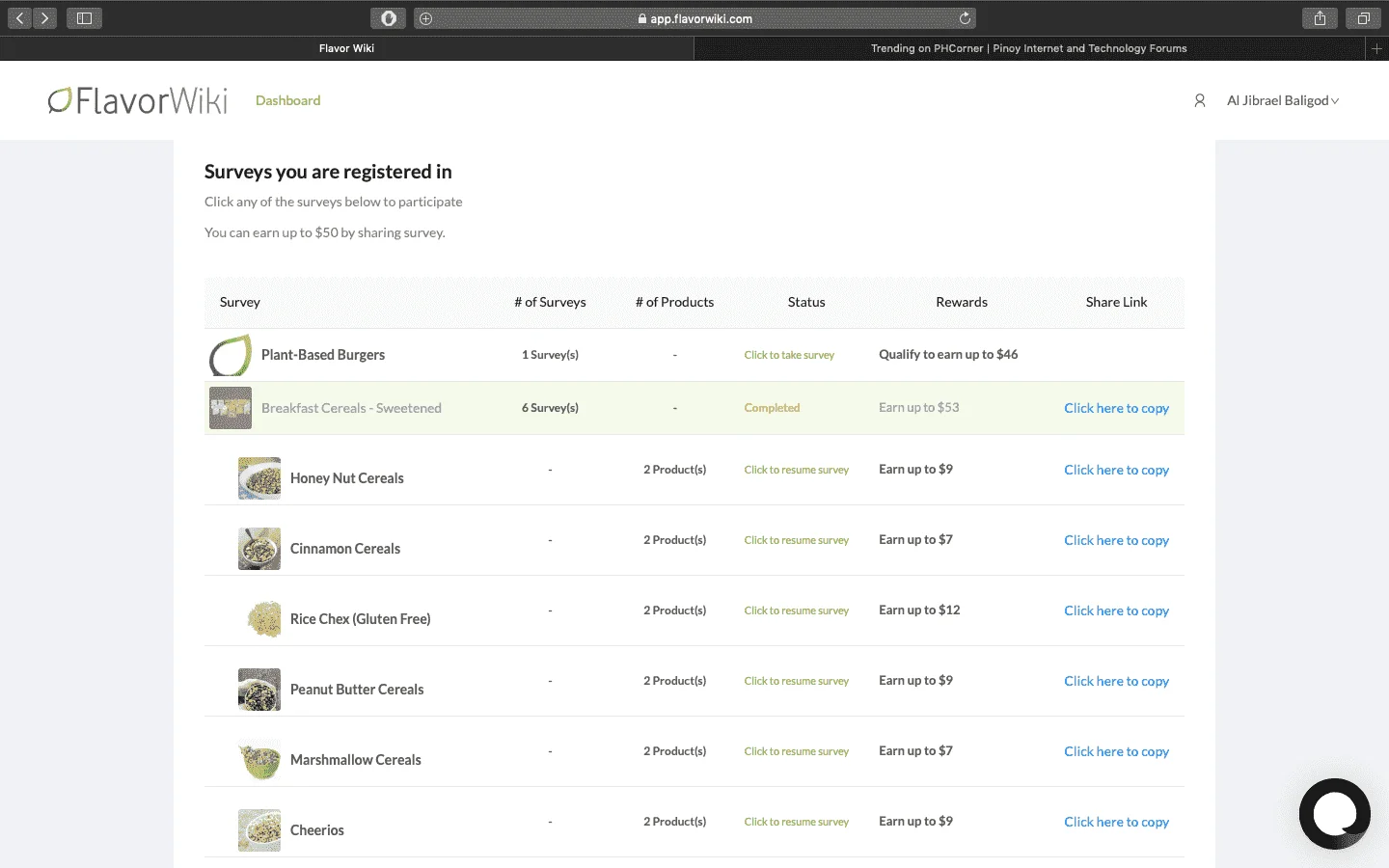1389x868 pixels.
Task: Click the user profile icon
Action: [1200, 100]
